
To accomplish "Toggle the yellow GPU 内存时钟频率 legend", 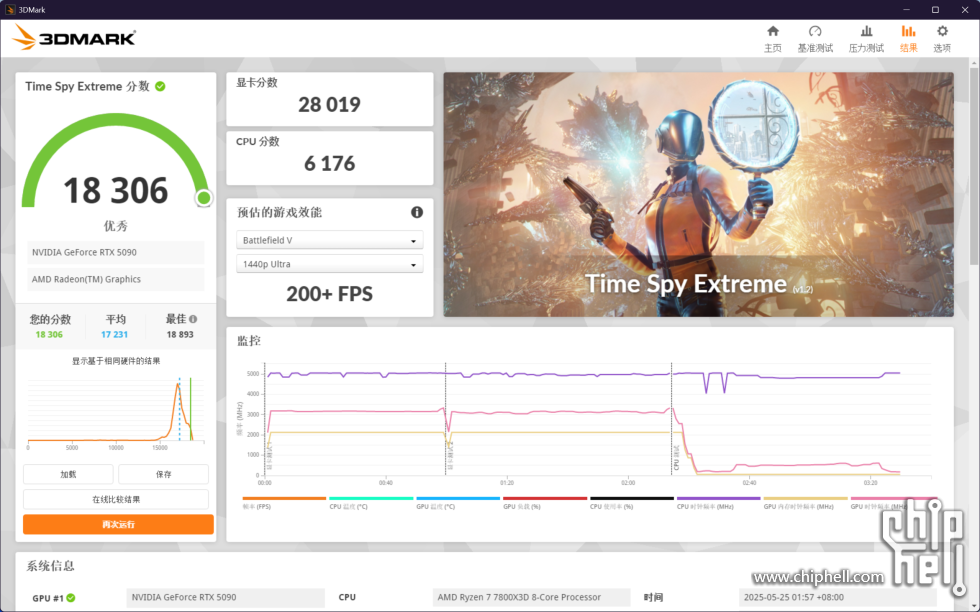I will [x=805, y=498].
